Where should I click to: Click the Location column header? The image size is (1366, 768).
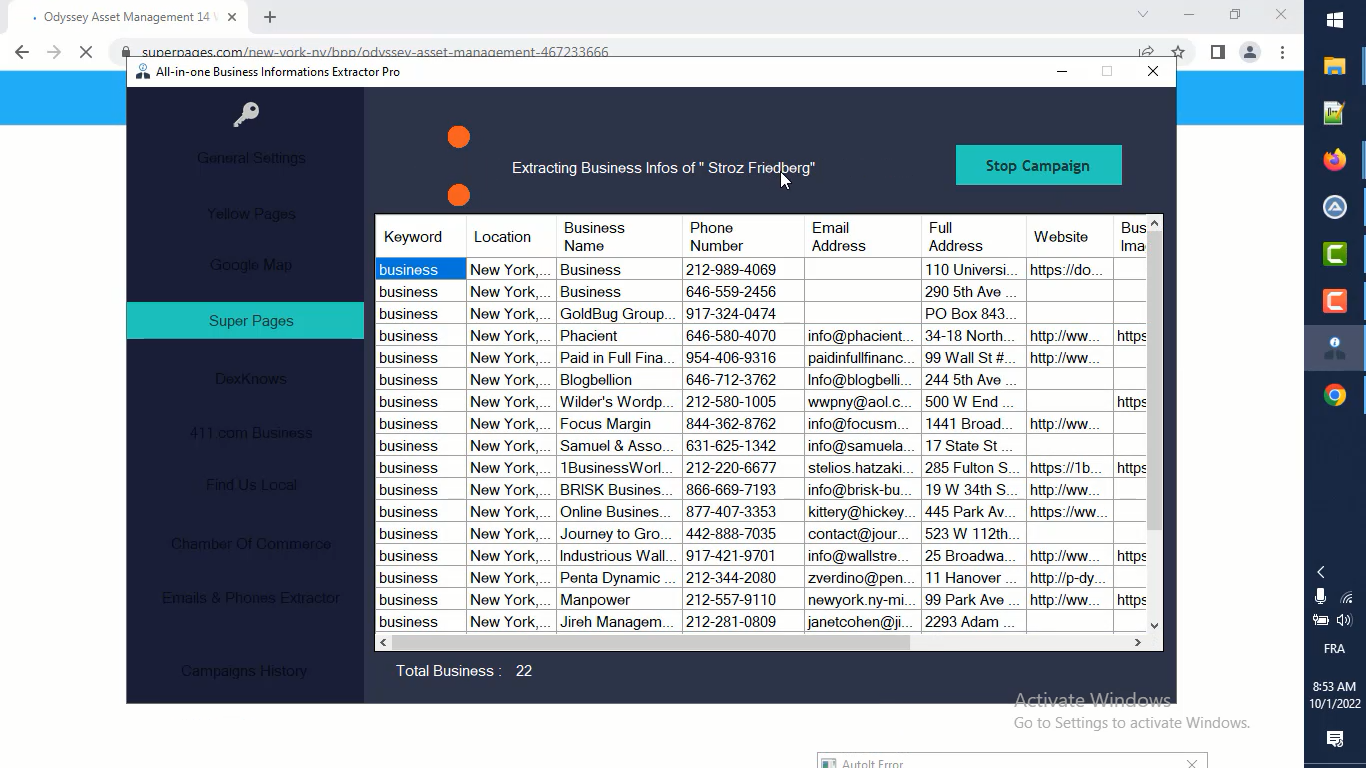coord(511,237)
